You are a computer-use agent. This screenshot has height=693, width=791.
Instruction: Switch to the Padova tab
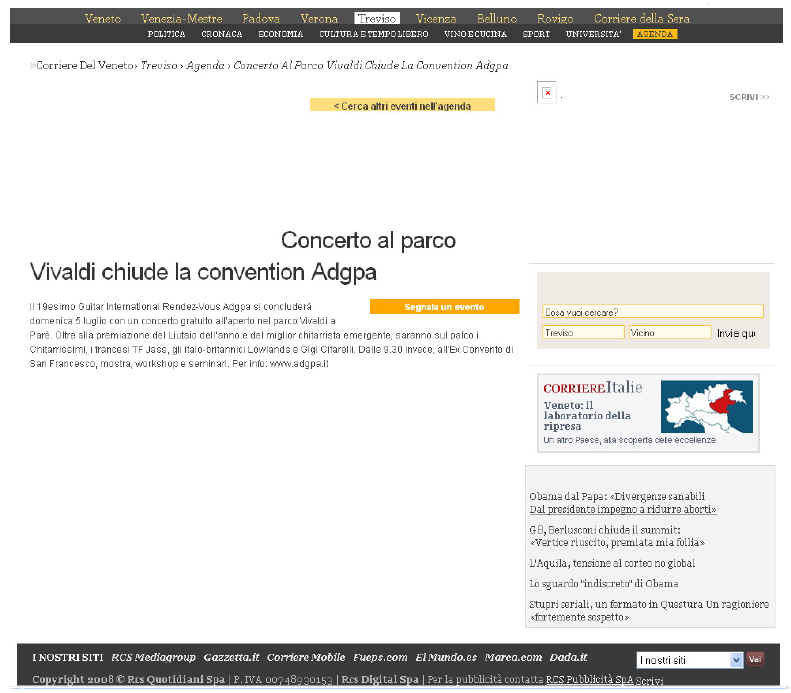click(261, 19)
